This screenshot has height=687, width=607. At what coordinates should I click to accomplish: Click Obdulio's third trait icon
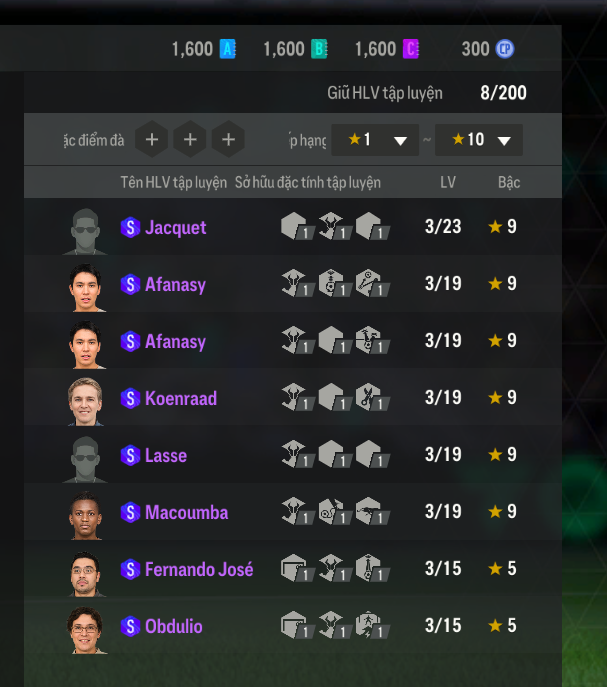pos(372,625)
